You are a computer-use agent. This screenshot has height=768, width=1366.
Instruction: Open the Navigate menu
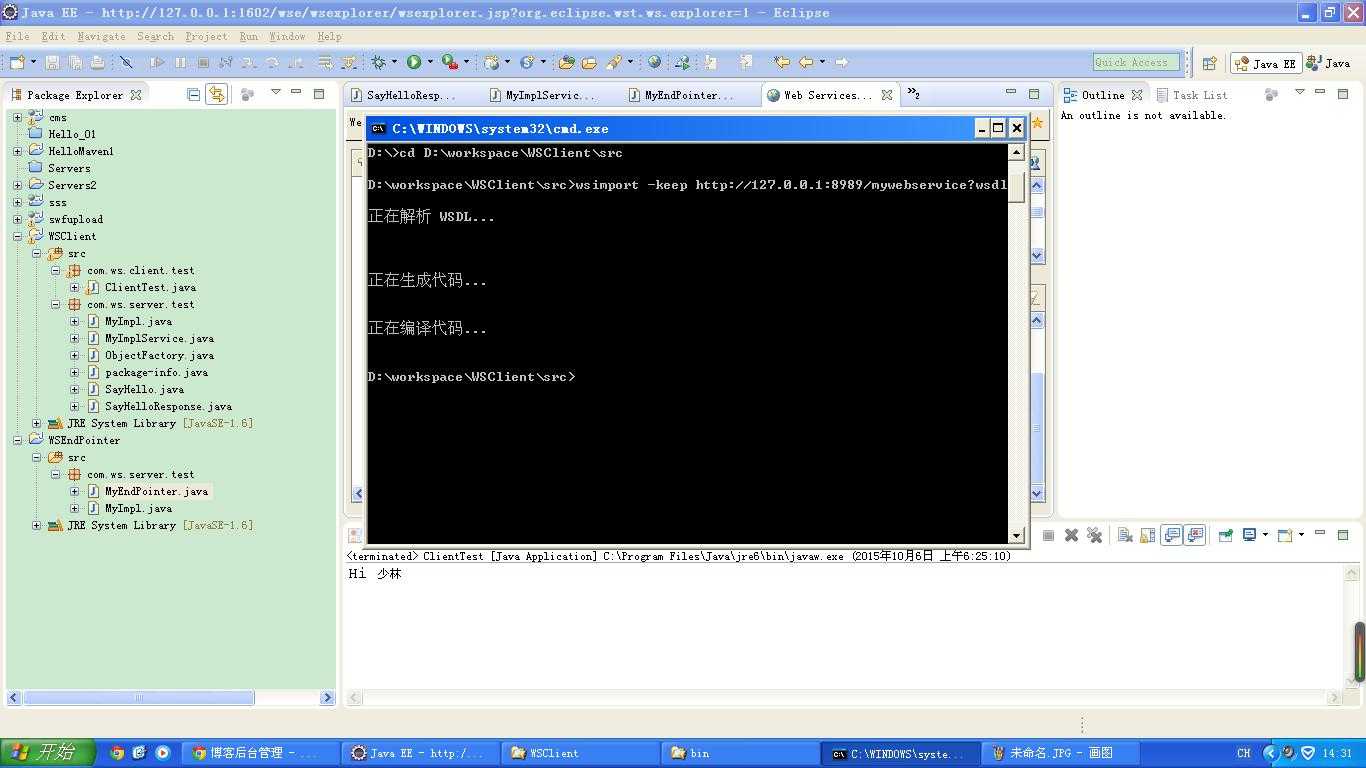point(101,36)
